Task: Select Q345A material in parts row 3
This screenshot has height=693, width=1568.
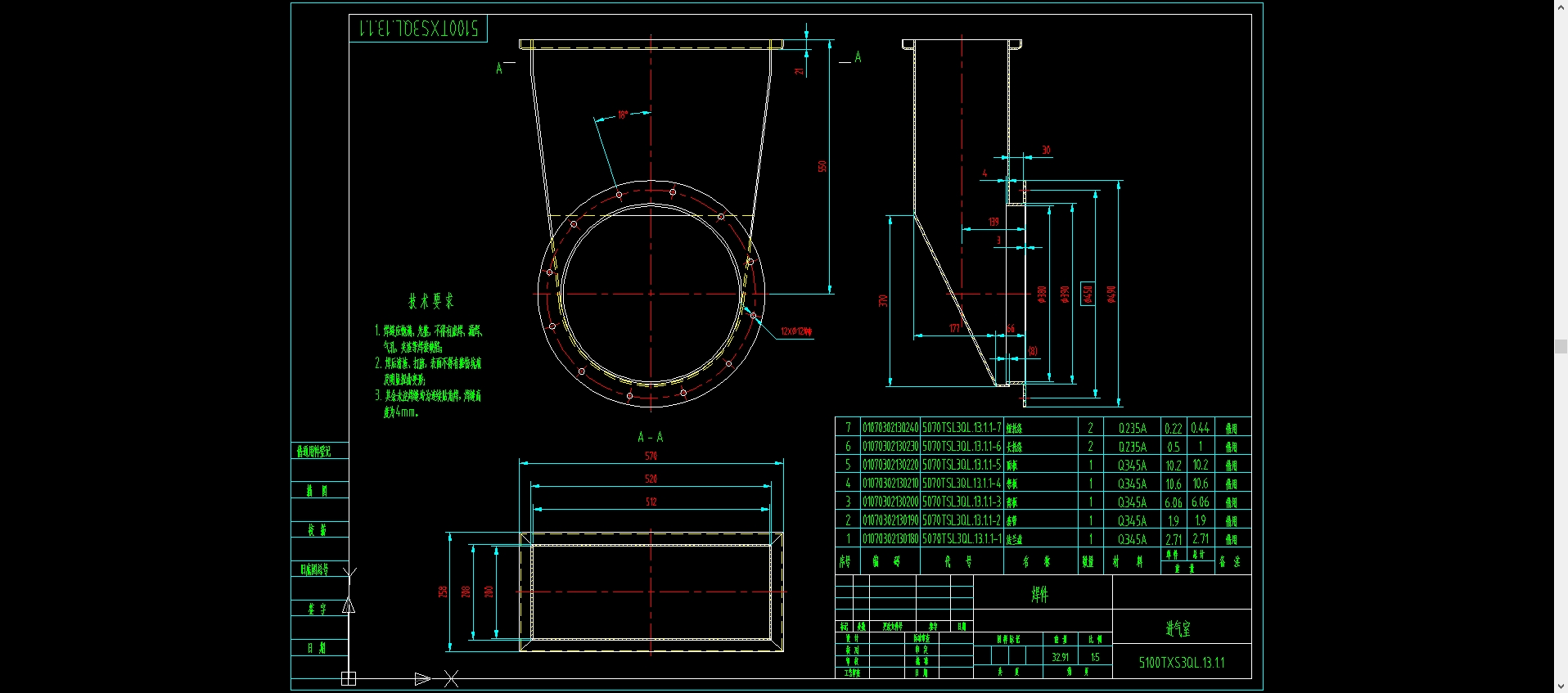Action: click(1133, 502)
